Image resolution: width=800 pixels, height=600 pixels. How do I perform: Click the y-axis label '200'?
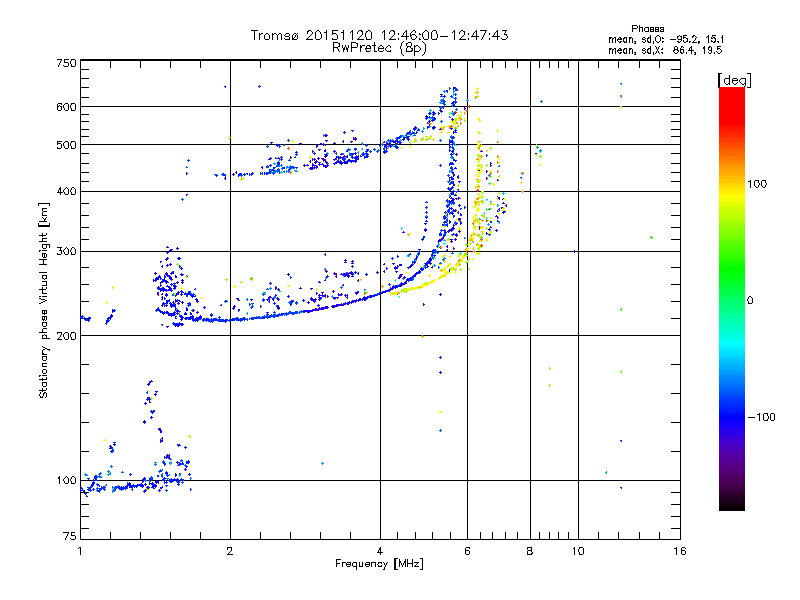(67, 336)
